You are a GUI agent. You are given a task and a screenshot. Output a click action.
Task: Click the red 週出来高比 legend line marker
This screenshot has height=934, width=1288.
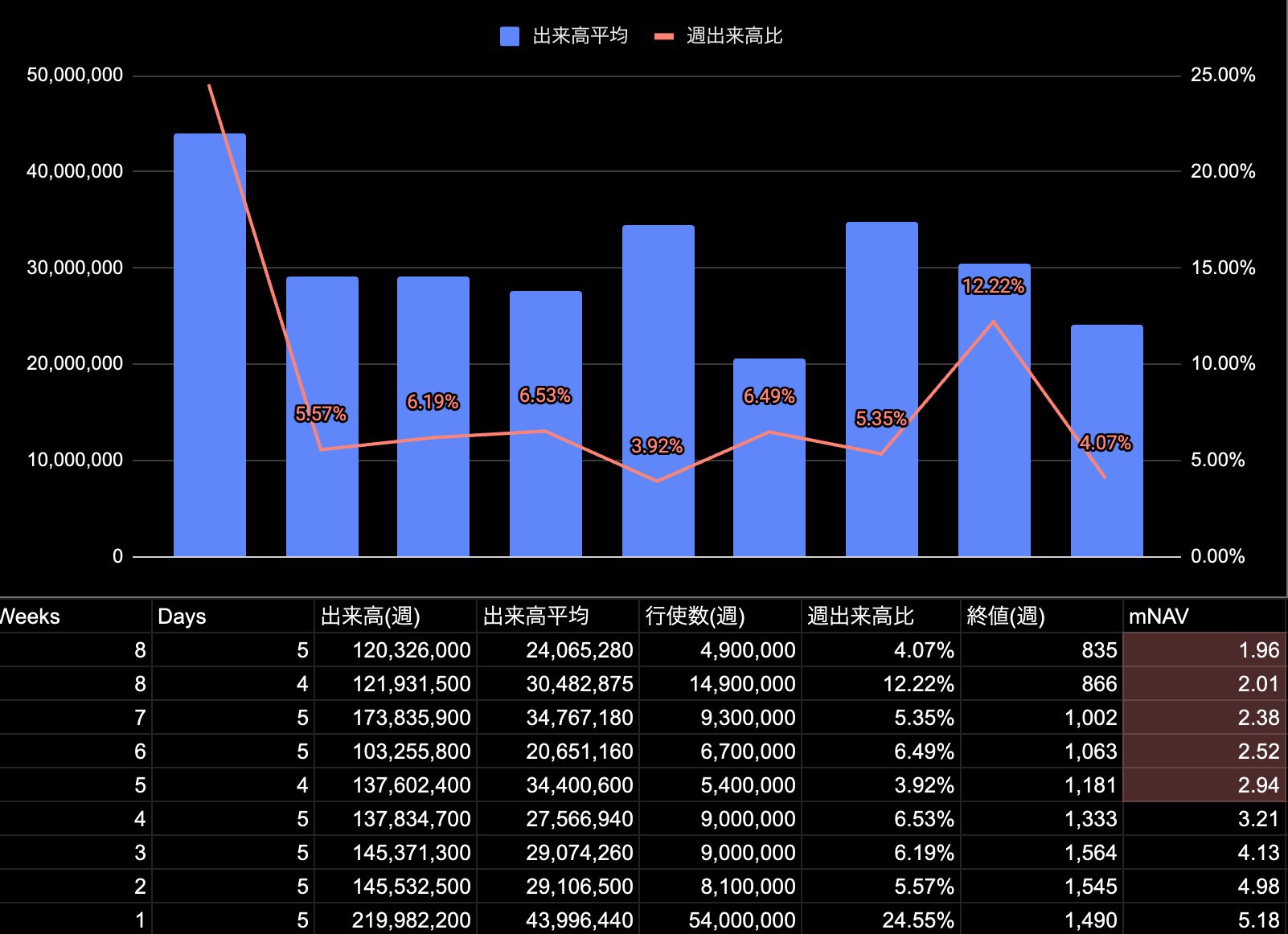[x=664, y=36]
